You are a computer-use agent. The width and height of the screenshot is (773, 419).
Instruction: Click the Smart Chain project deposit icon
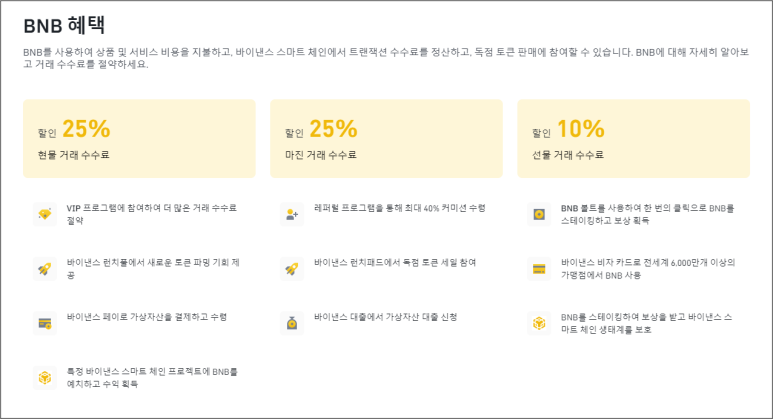click(44, 376)
